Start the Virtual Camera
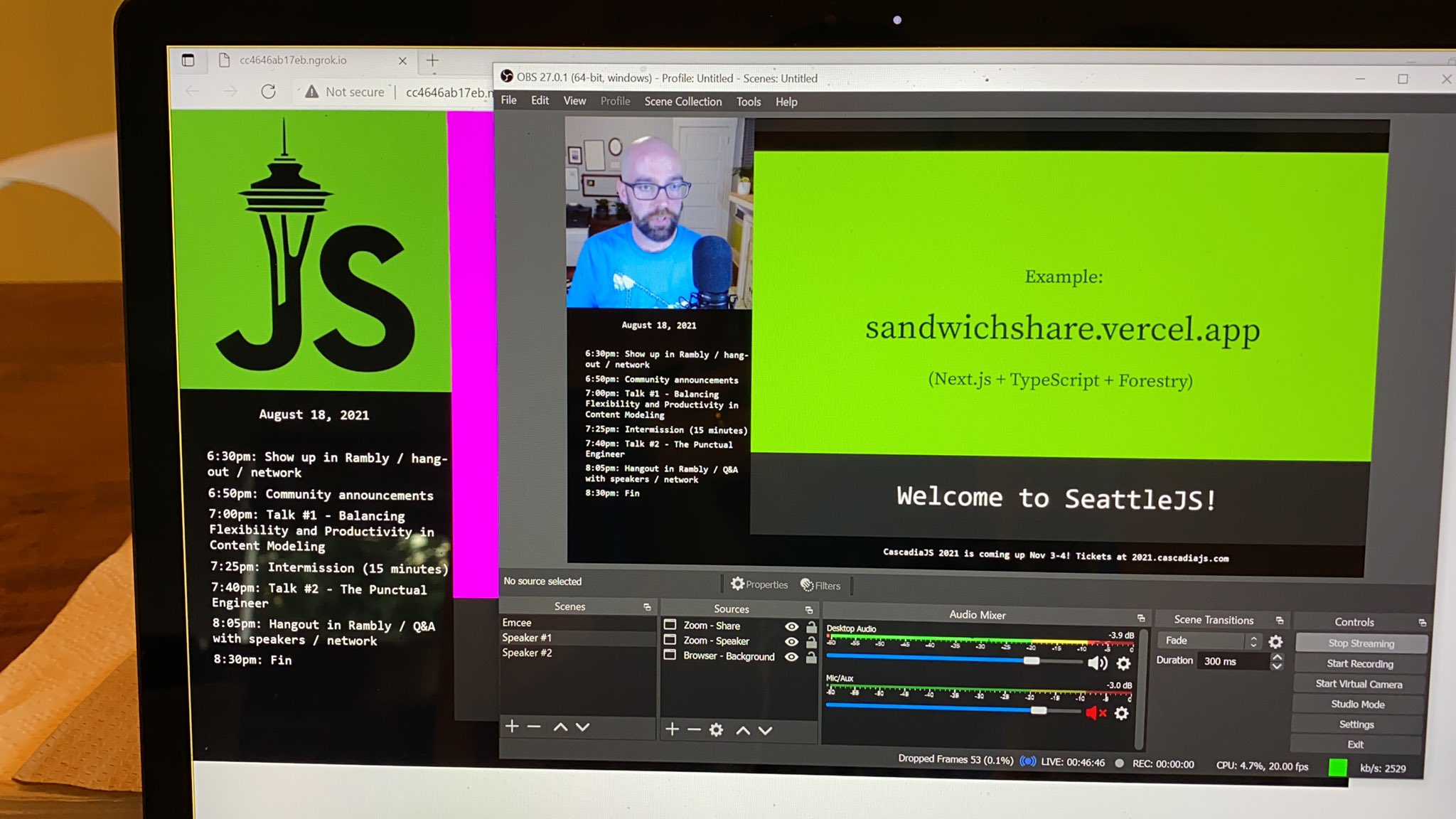Viewport: 1456px width, 819px height. point(1359,684)
